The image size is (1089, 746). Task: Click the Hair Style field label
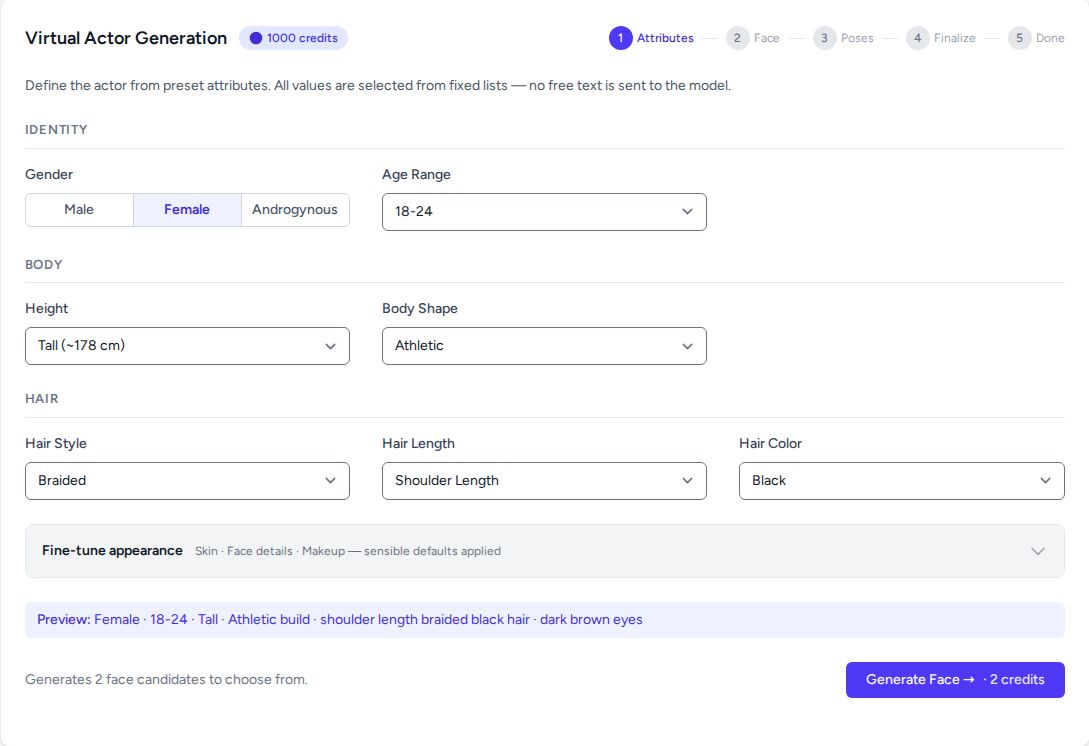pos(56,443)
